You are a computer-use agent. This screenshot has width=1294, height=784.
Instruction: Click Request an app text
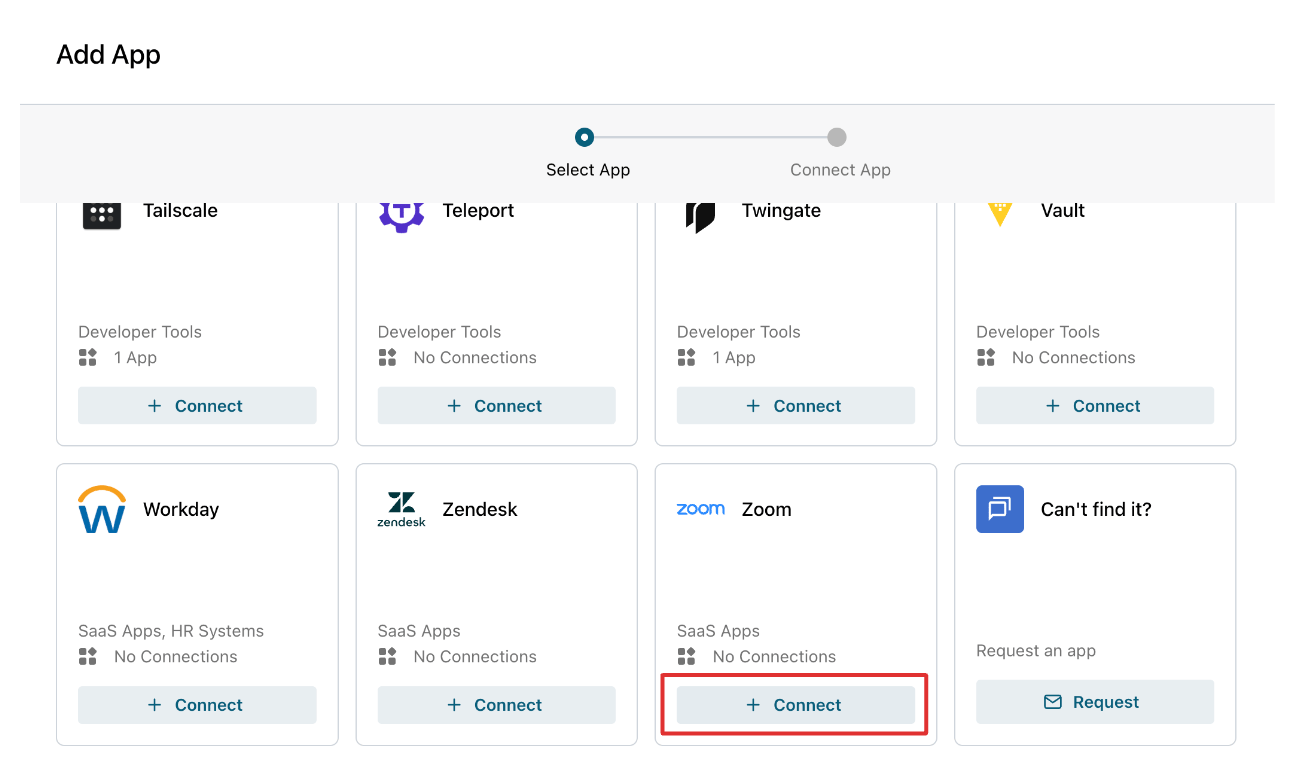pos(1036,651)
